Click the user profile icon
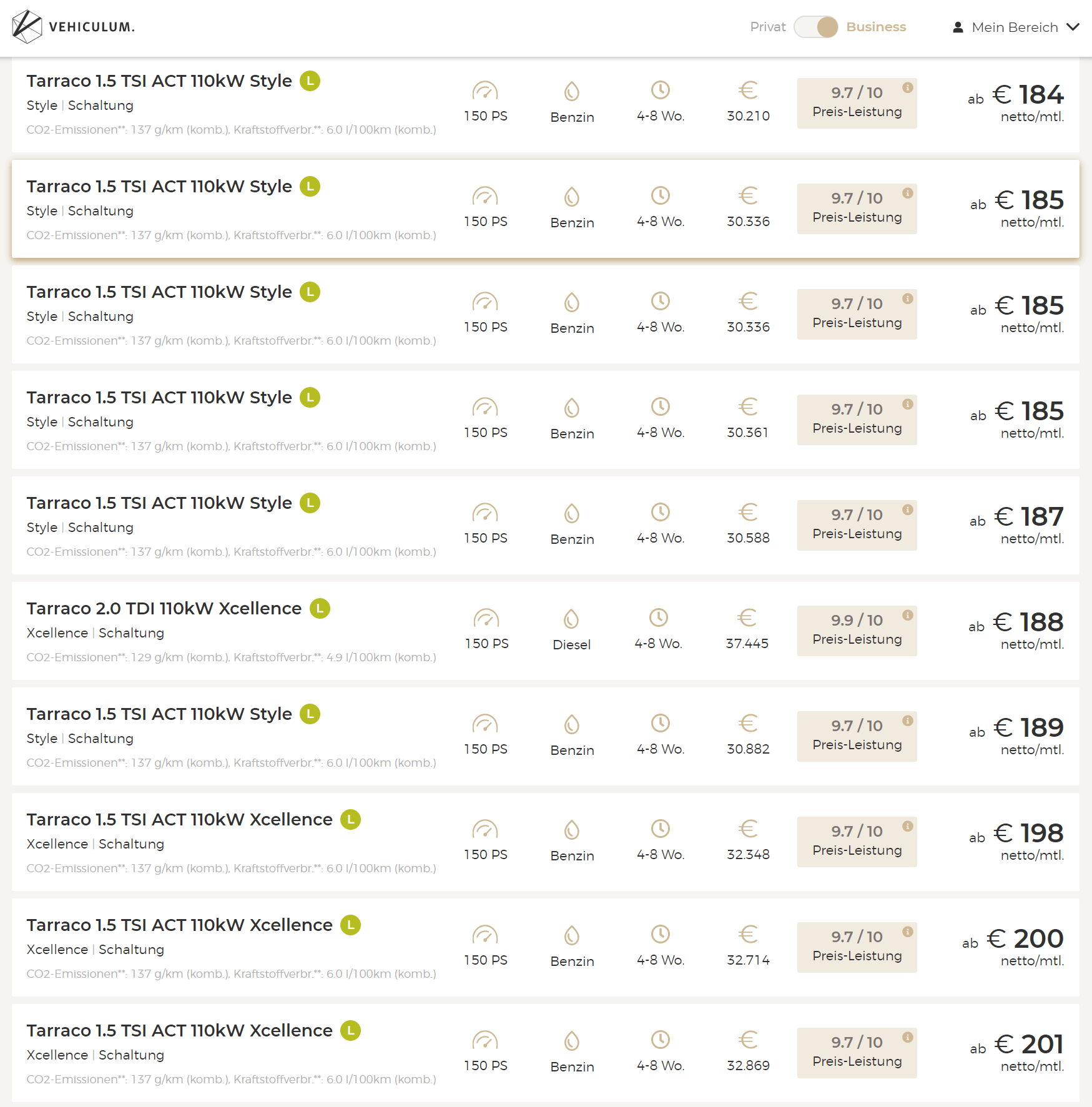The image size is (1092, 1107). tap(958, 27)
